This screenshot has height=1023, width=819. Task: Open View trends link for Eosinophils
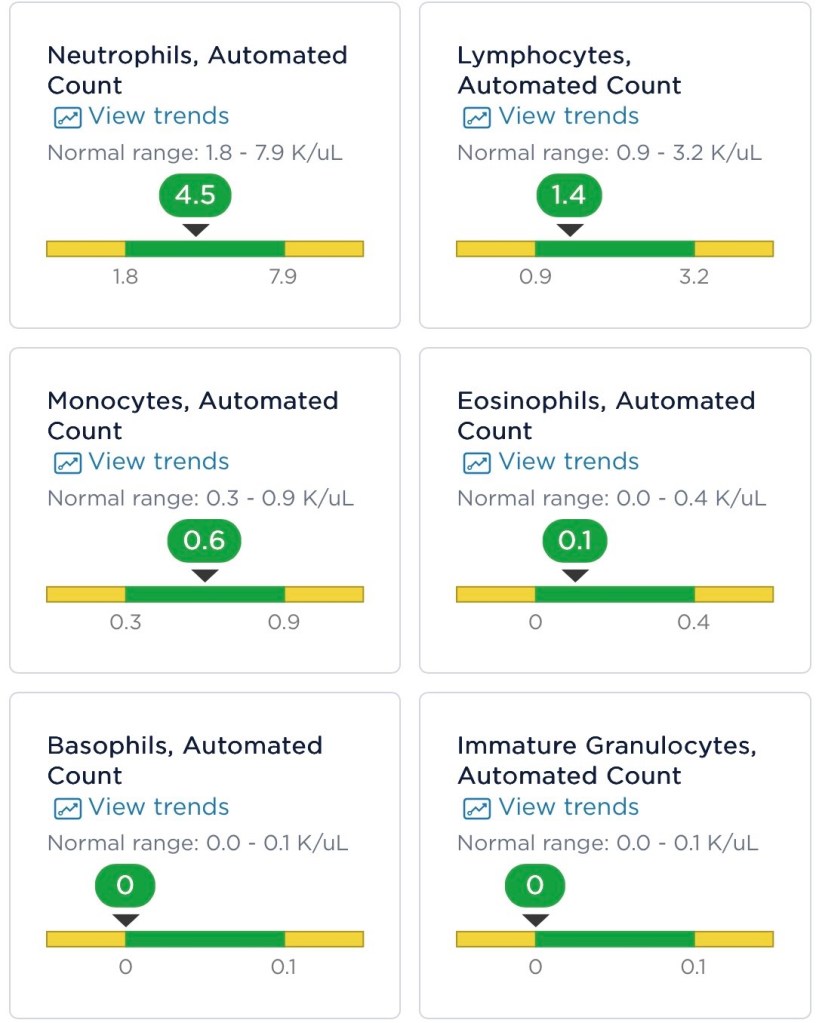click(x=568, y=462)
